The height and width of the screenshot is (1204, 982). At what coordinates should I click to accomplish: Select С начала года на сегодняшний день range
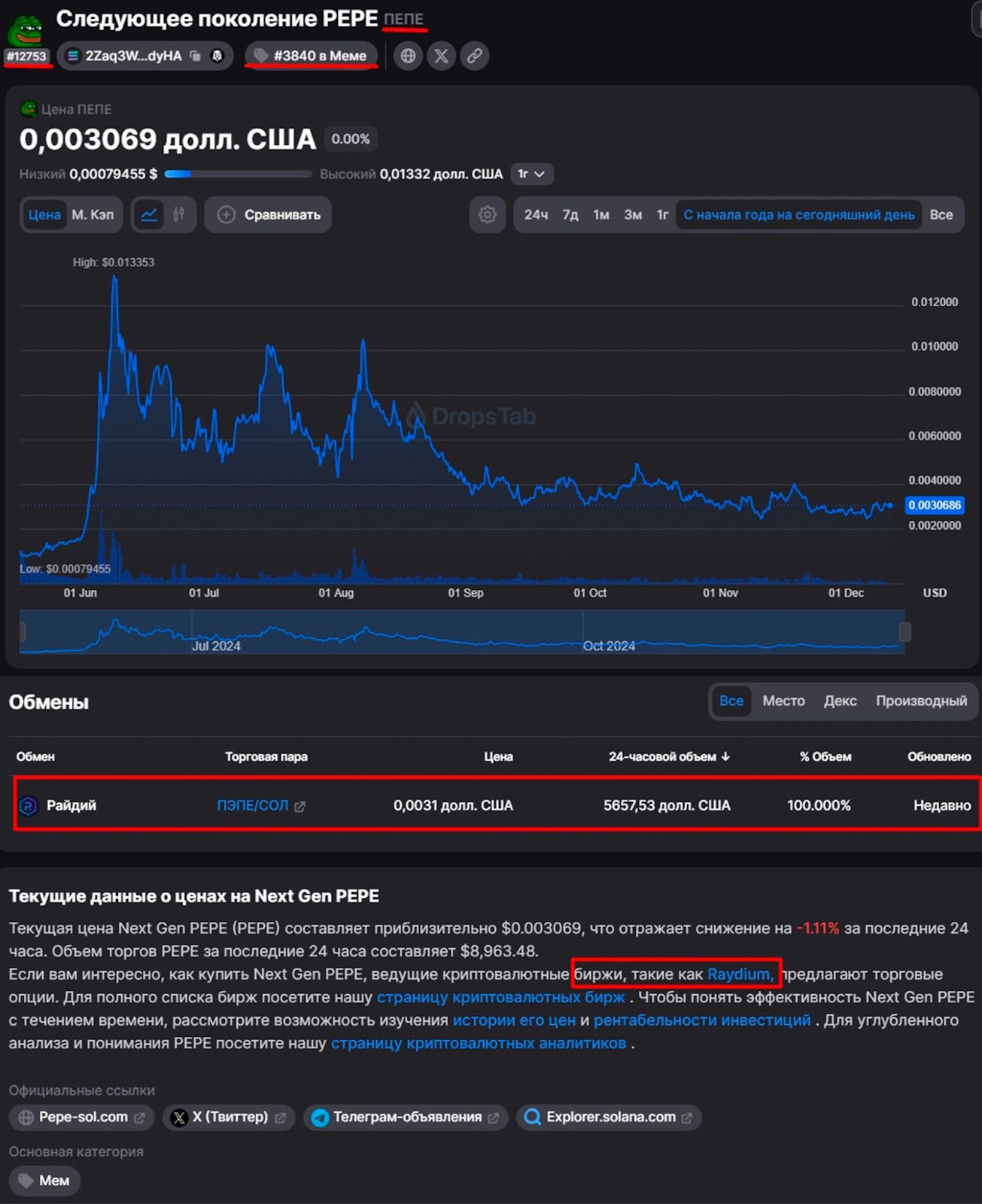pyautogui.click(x=799, y=214)
